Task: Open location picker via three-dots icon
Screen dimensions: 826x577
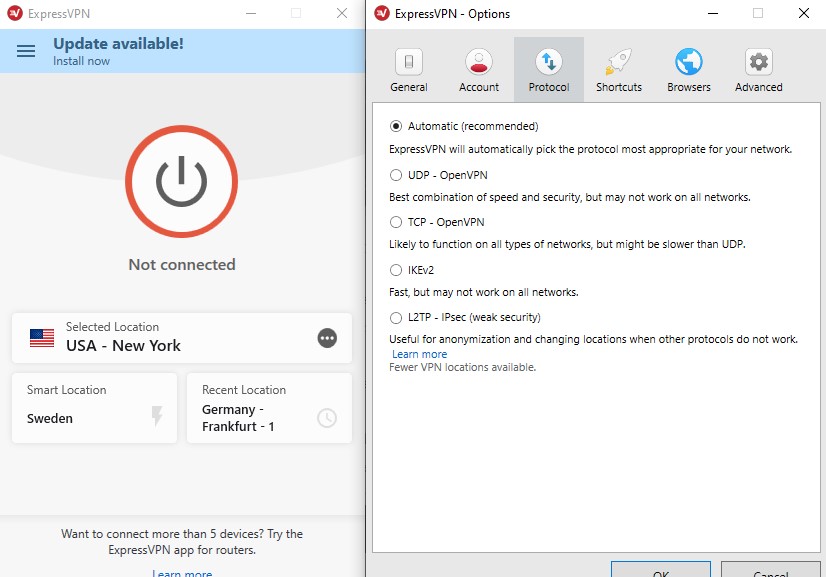Action: (327, 338)
